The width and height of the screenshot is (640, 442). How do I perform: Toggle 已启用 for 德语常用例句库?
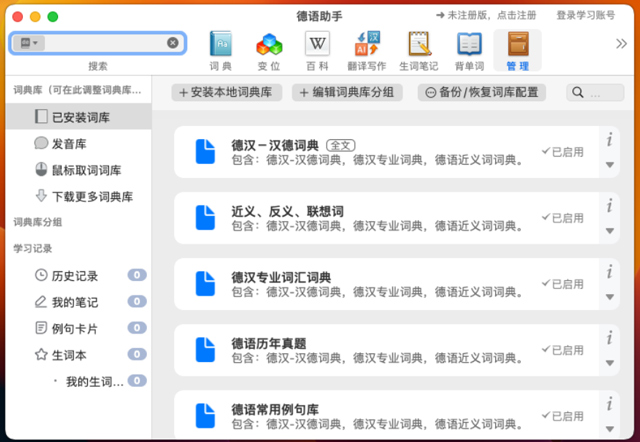[x=562, y=416]
